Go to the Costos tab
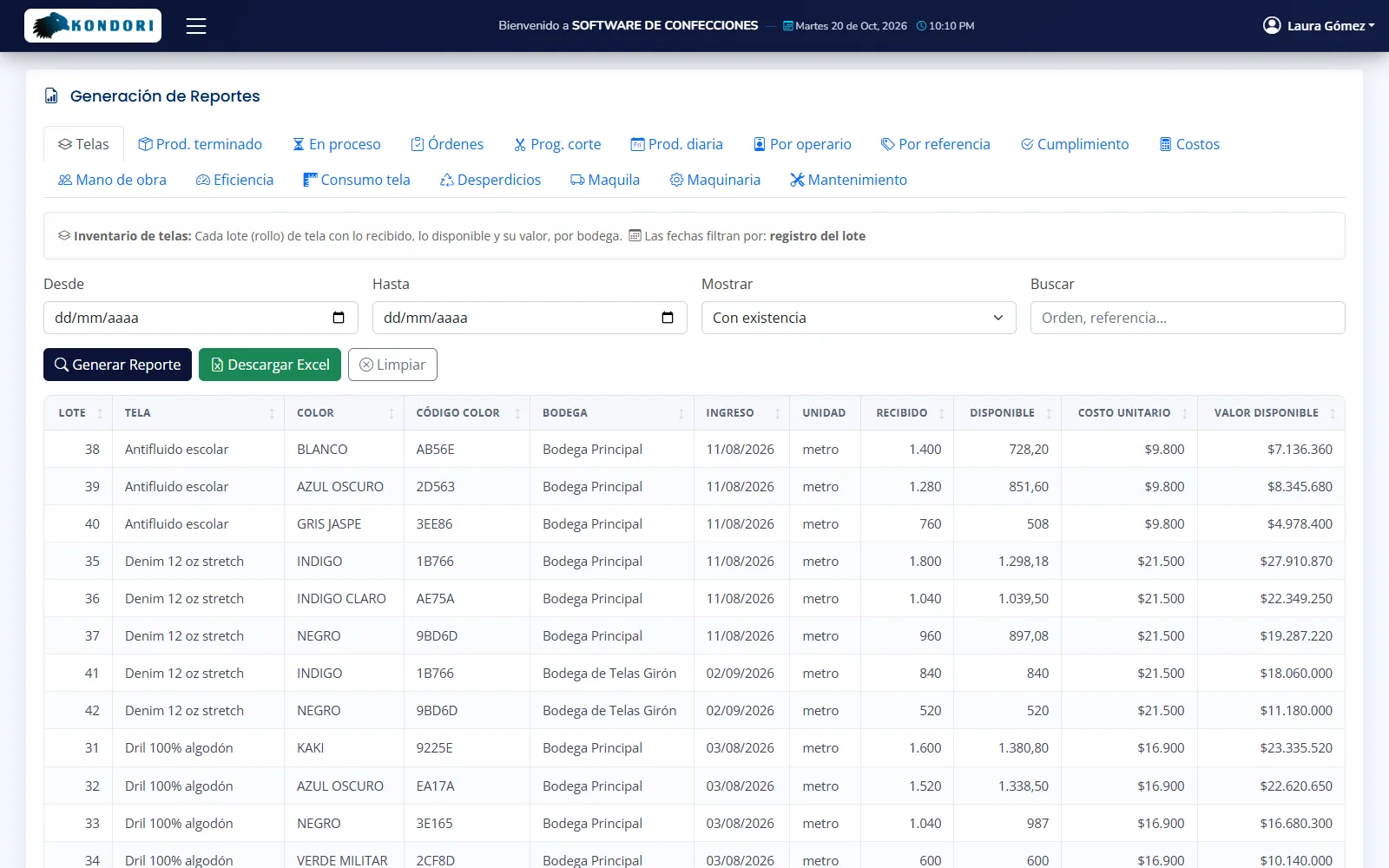This screenshot has height=868, width=1389. (1189, 144)
